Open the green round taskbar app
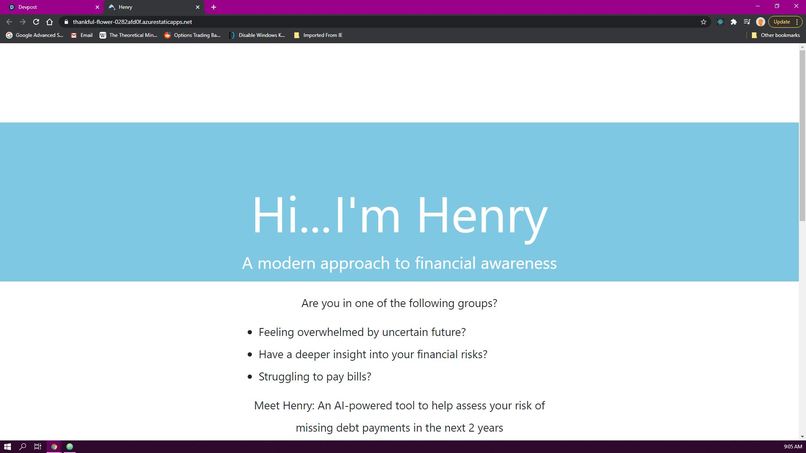The height and width of the screenshot is (453, 806). coord(69,447)
